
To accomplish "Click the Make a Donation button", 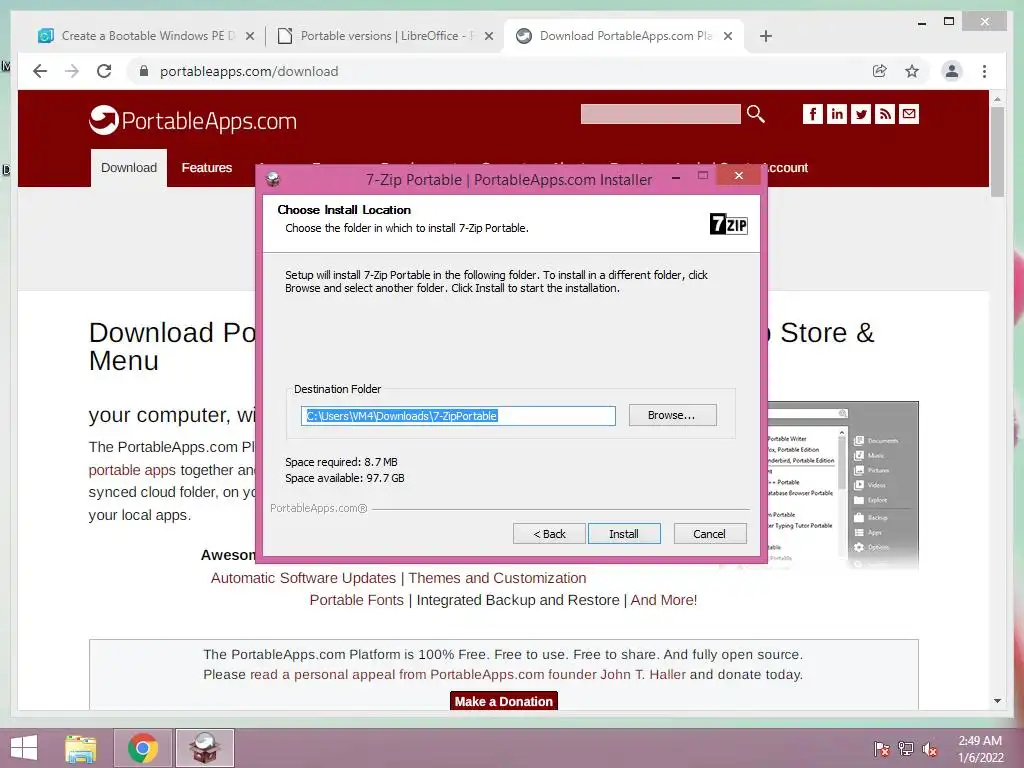I will pos(504,701).
